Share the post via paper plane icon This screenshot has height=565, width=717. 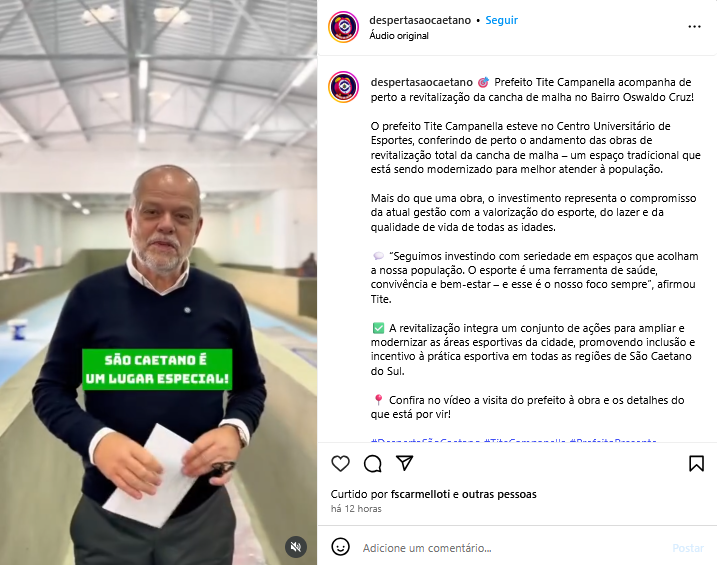405,463
